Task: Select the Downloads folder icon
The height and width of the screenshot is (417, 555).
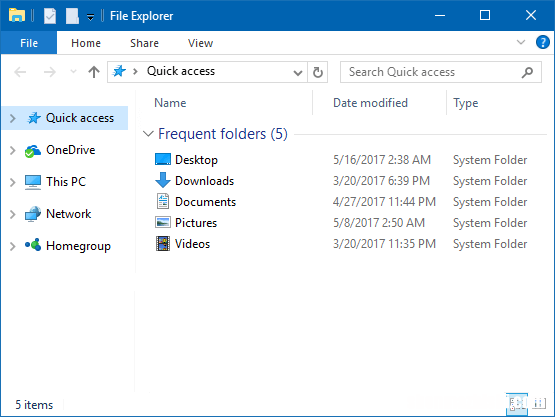Action: pyautogui.click(x=163, y=180)
